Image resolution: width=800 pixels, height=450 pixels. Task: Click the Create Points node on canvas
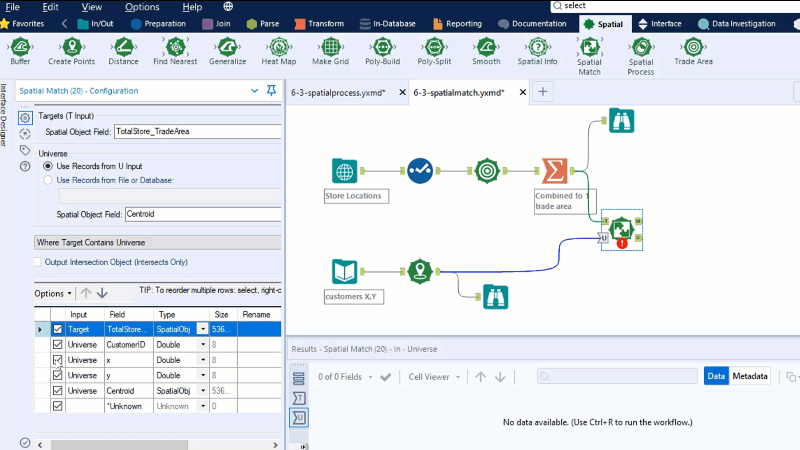[420, 271]
